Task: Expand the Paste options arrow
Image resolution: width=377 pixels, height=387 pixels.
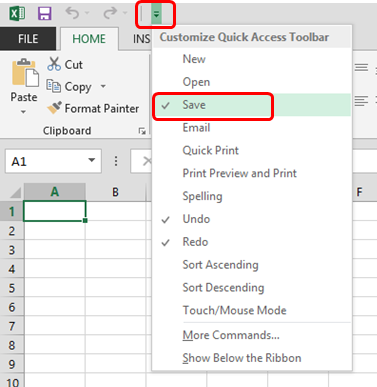Action: 23,112
